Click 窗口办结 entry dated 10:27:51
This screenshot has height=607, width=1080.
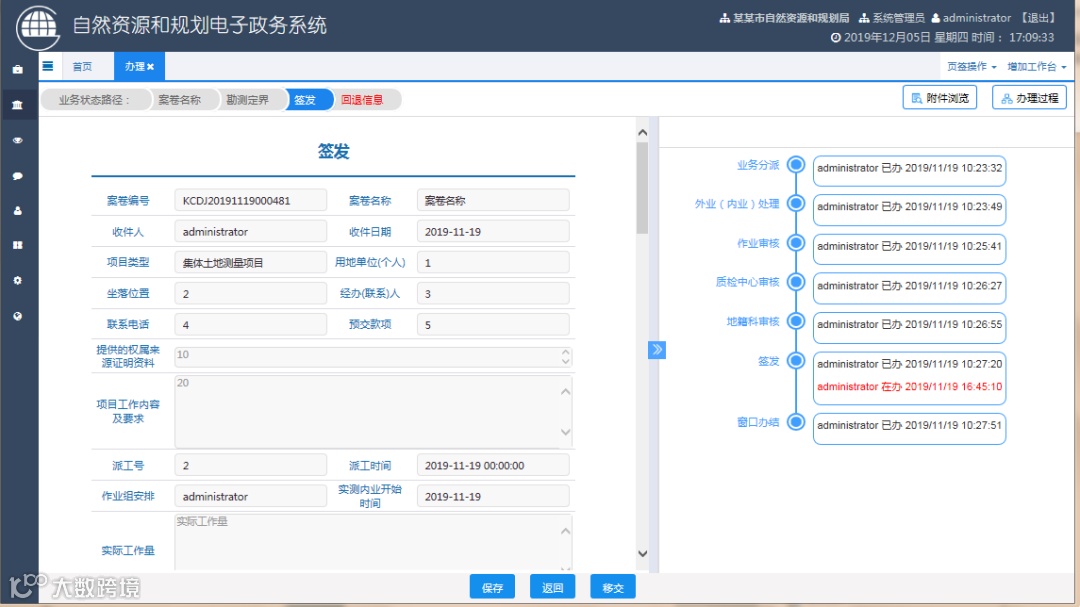click(x=909, y=428)
